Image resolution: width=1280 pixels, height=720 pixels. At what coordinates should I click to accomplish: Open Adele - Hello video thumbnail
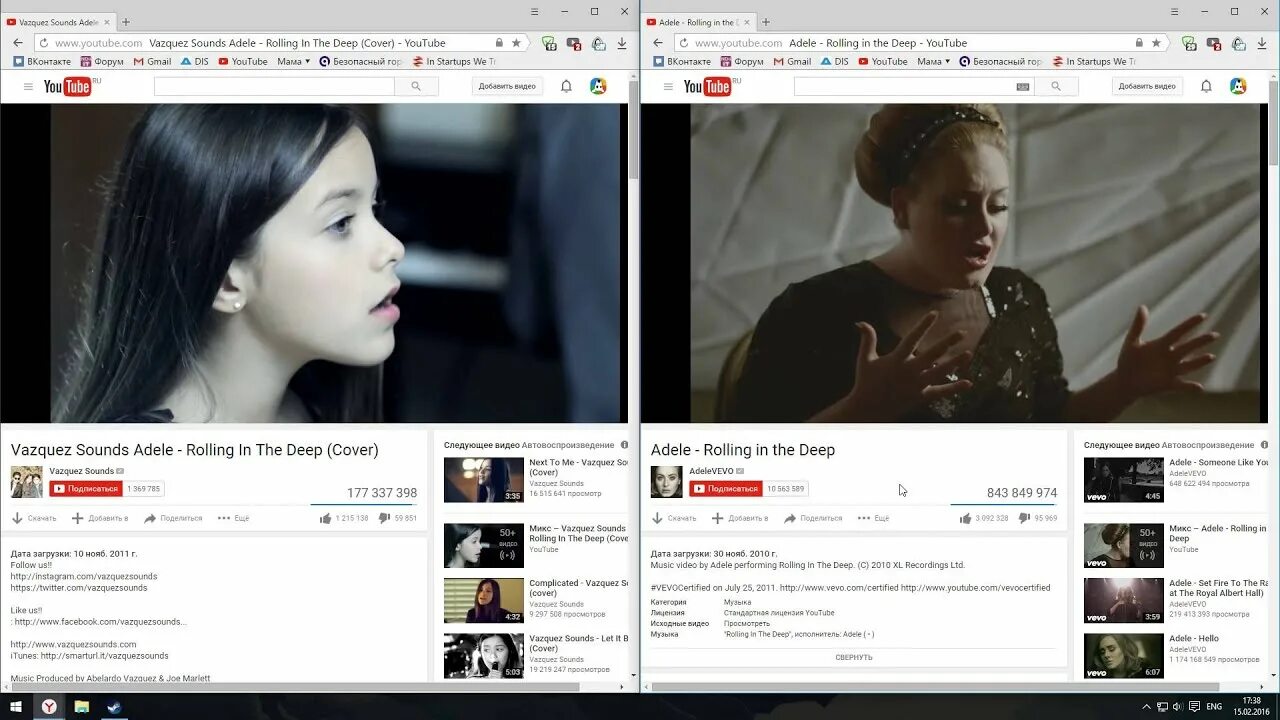pos(1124,656)
